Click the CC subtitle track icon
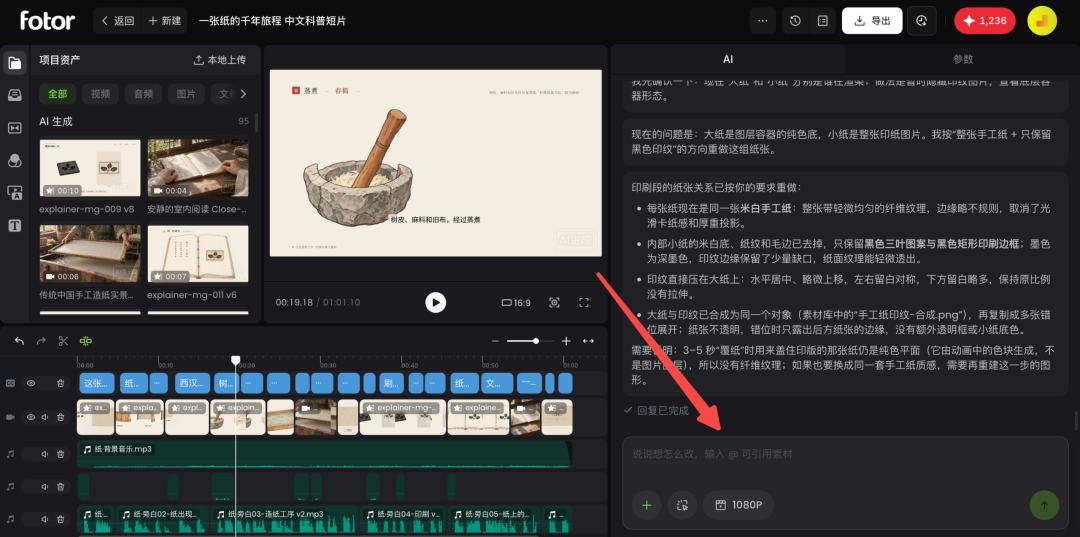This screenshot has height=537, width=1080. point(10,383)
